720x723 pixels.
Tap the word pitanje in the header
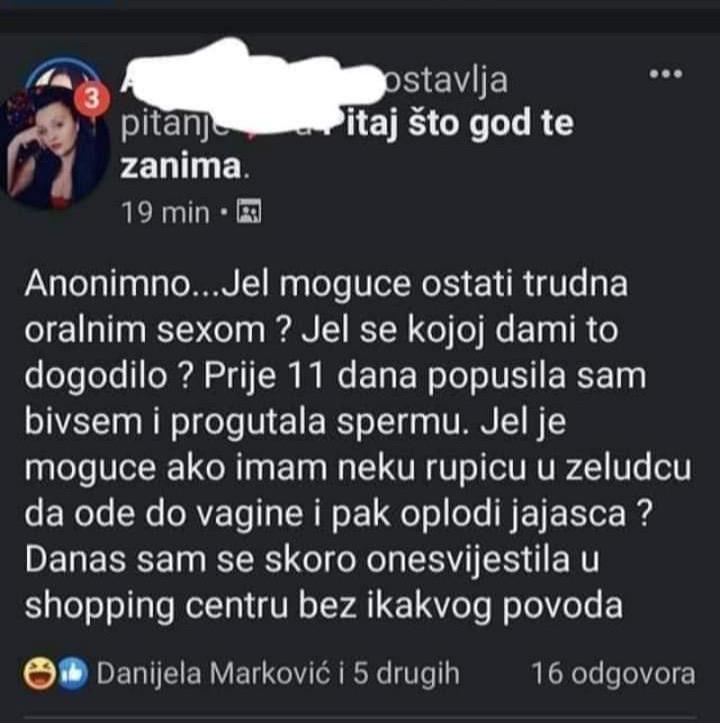pyautogui.click(x=174, y=124)
